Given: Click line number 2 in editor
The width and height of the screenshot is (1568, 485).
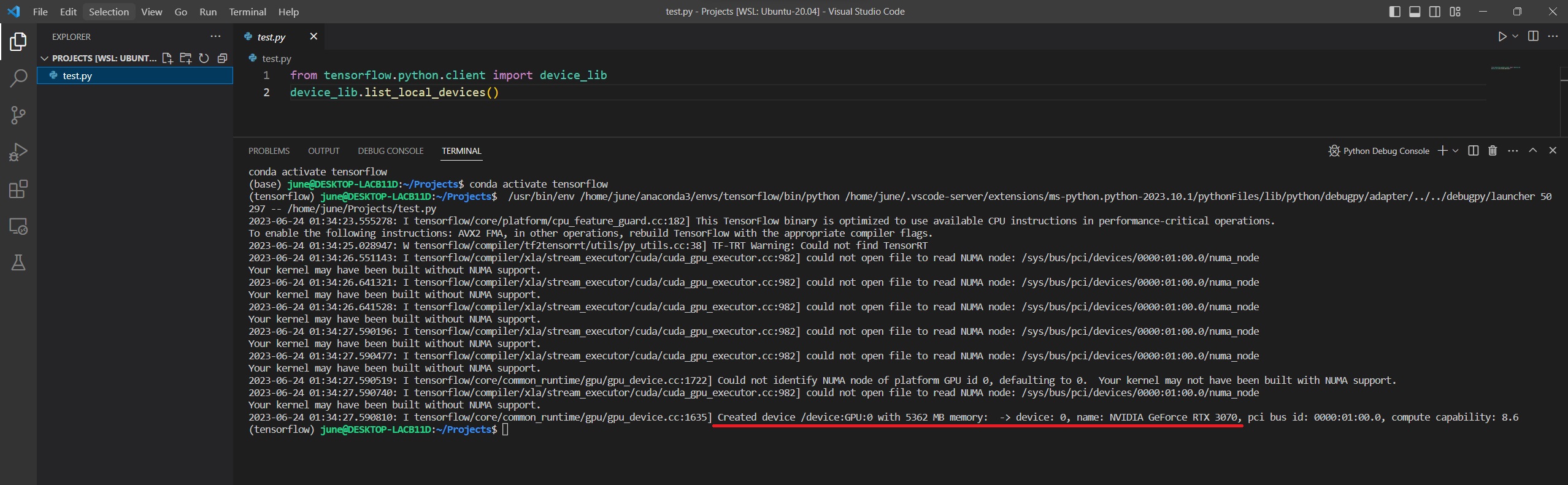Looking at the screenshot, I should [266, 93].
